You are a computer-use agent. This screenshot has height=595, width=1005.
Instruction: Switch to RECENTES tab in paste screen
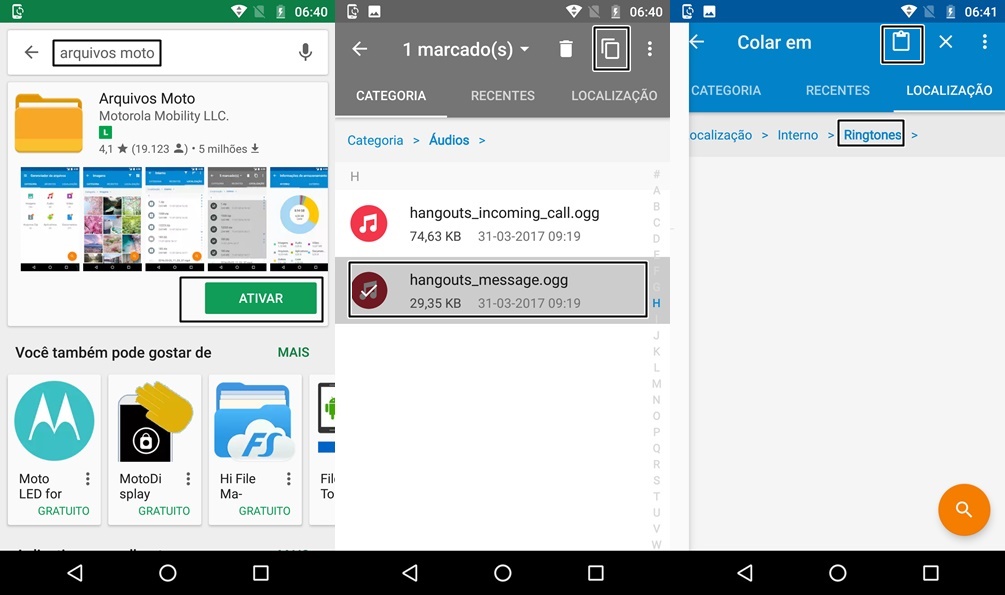[x=838, y=90]
